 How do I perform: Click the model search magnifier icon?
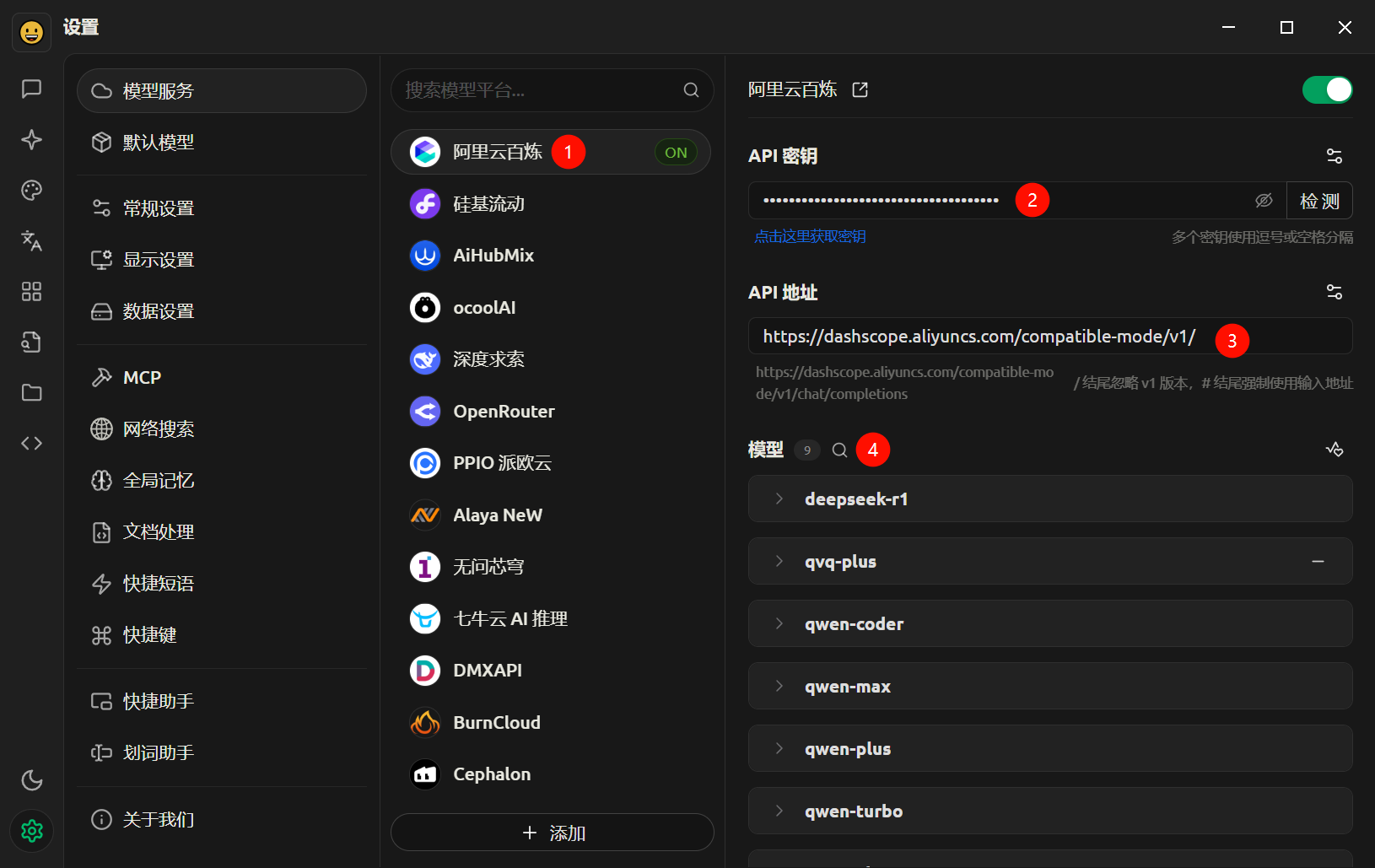[839, 450]
